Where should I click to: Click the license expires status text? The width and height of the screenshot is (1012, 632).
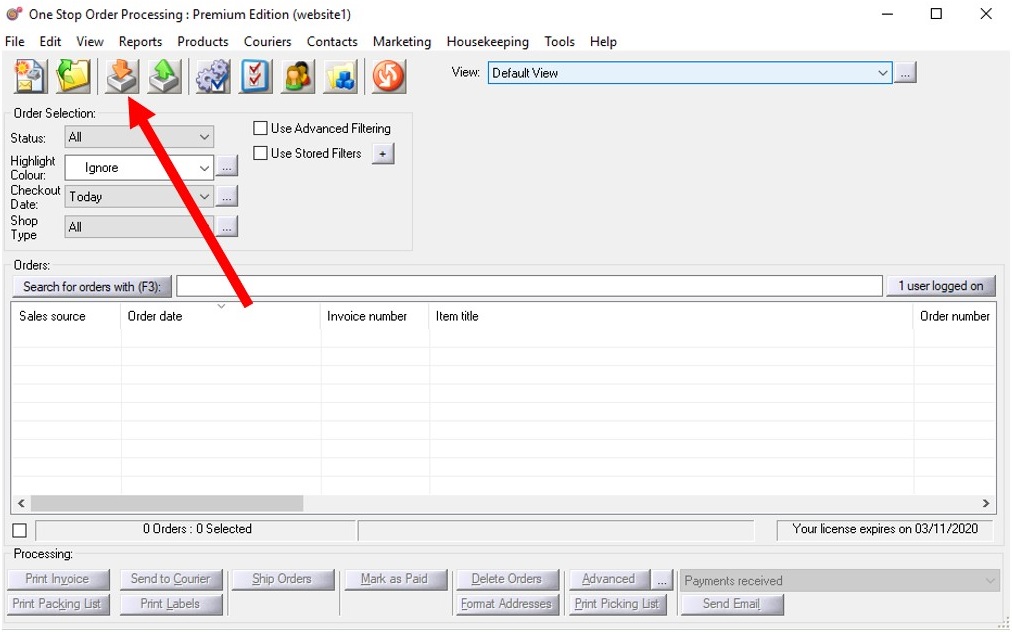click(x=885, y=529)
